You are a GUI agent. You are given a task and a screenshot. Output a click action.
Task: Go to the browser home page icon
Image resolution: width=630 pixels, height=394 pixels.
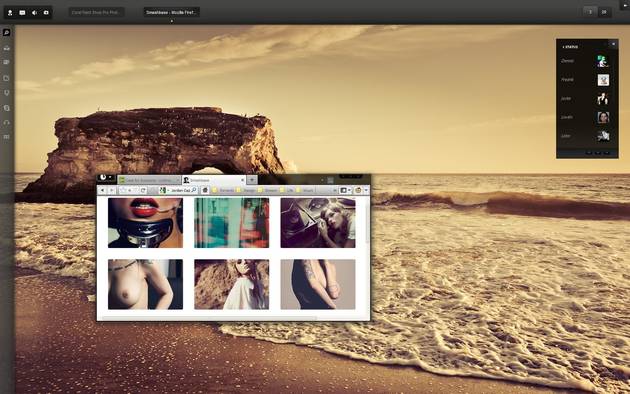[205, 190]
